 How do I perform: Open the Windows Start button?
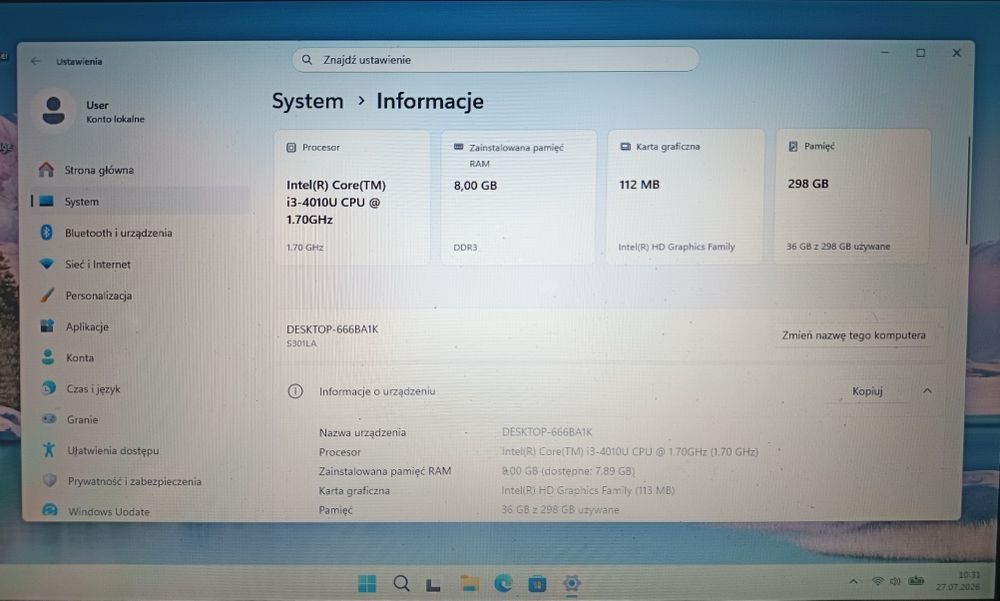[x=367, y=583]
